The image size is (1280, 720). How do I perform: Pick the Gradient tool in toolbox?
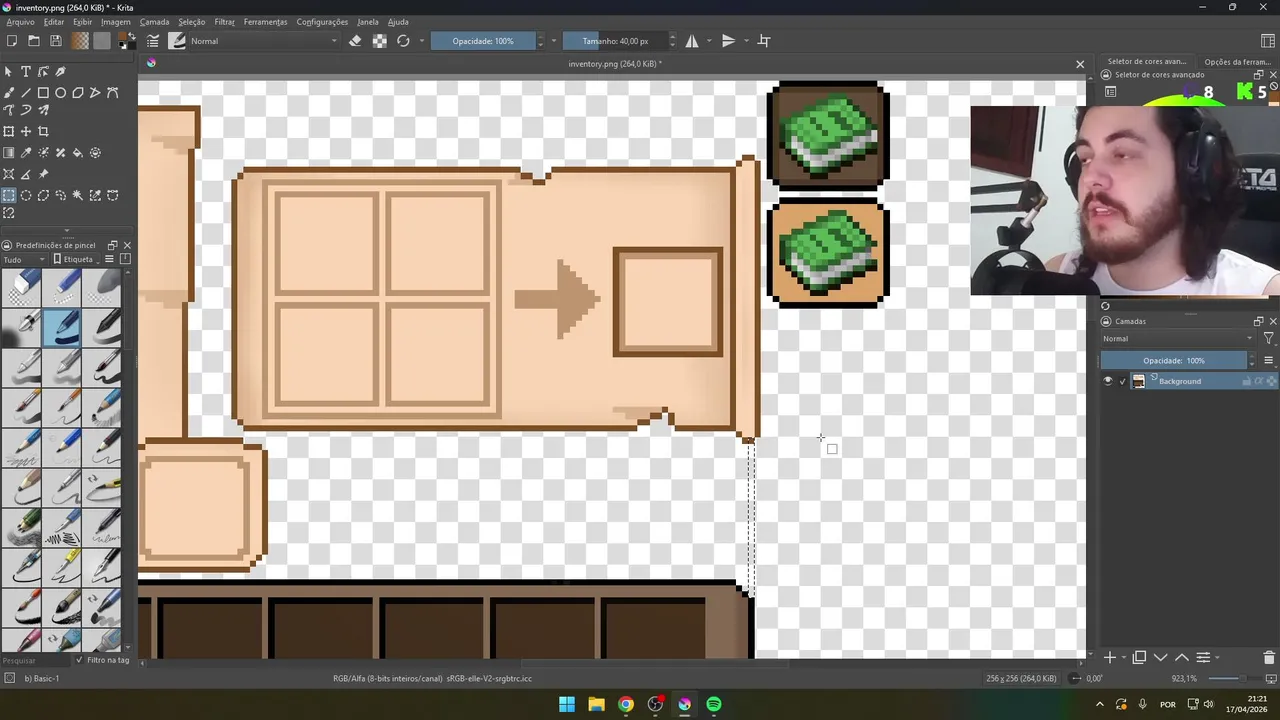(x=9, y=153)
